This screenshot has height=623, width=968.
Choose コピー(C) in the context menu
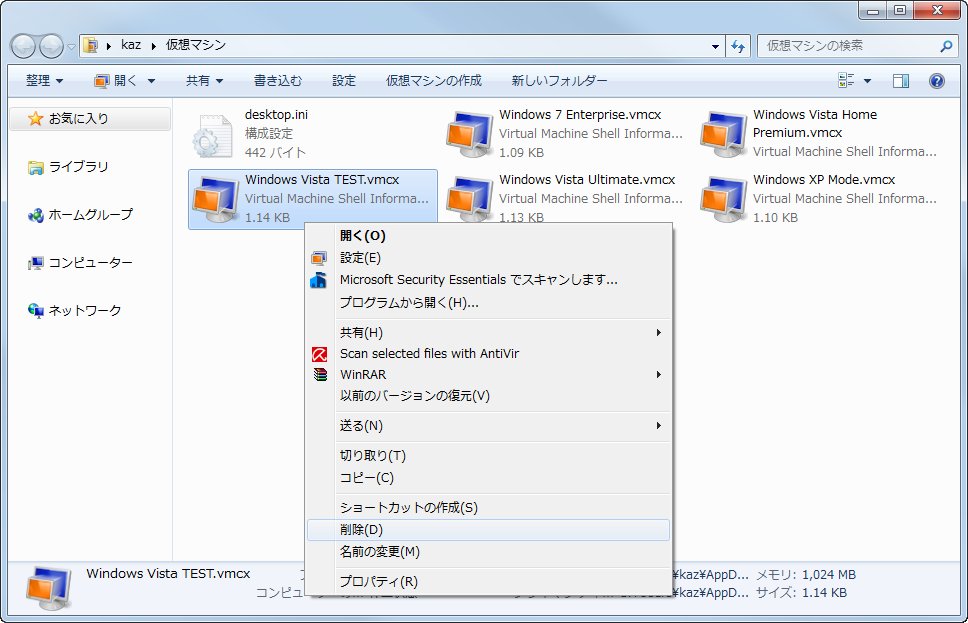click(488, 478)
